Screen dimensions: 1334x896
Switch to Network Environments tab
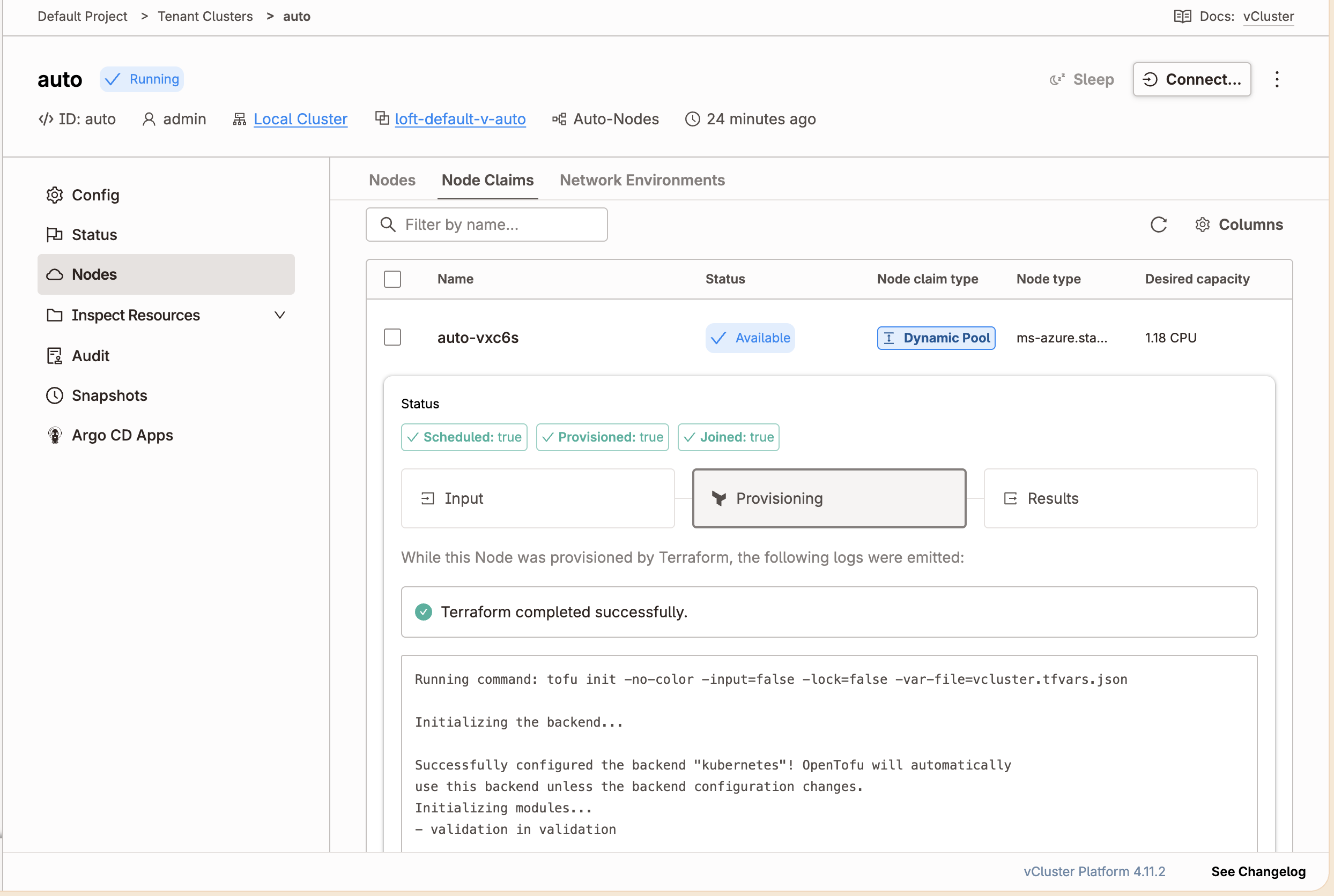pyautogui.click(x=642, y=180)
